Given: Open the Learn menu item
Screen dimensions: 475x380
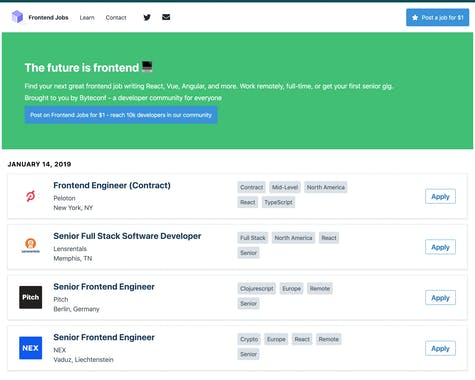Looking at the screenshot, I should click(x=87, y=18).
